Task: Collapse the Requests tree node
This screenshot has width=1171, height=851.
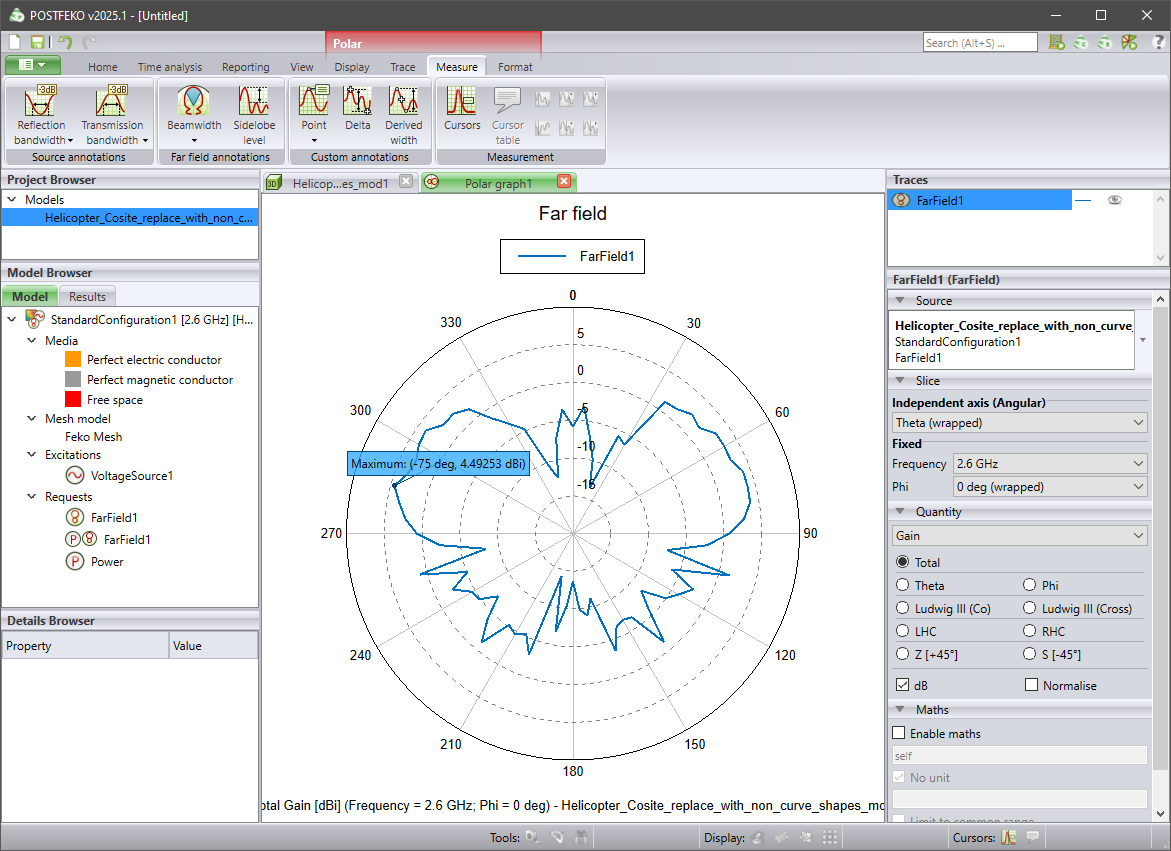Action: [x=31, y=496]
